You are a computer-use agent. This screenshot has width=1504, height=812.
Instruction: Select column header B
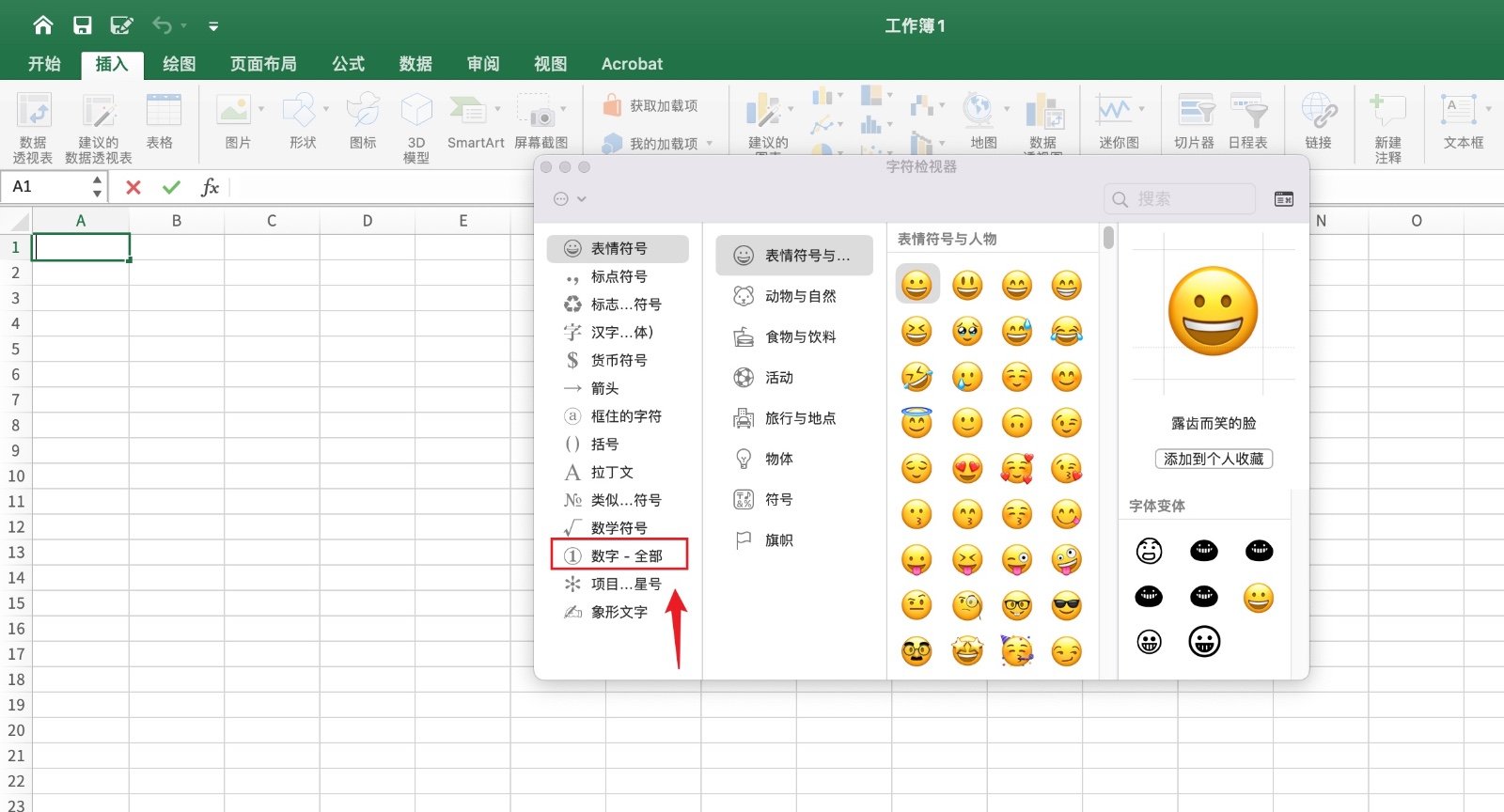click(177, 221)
